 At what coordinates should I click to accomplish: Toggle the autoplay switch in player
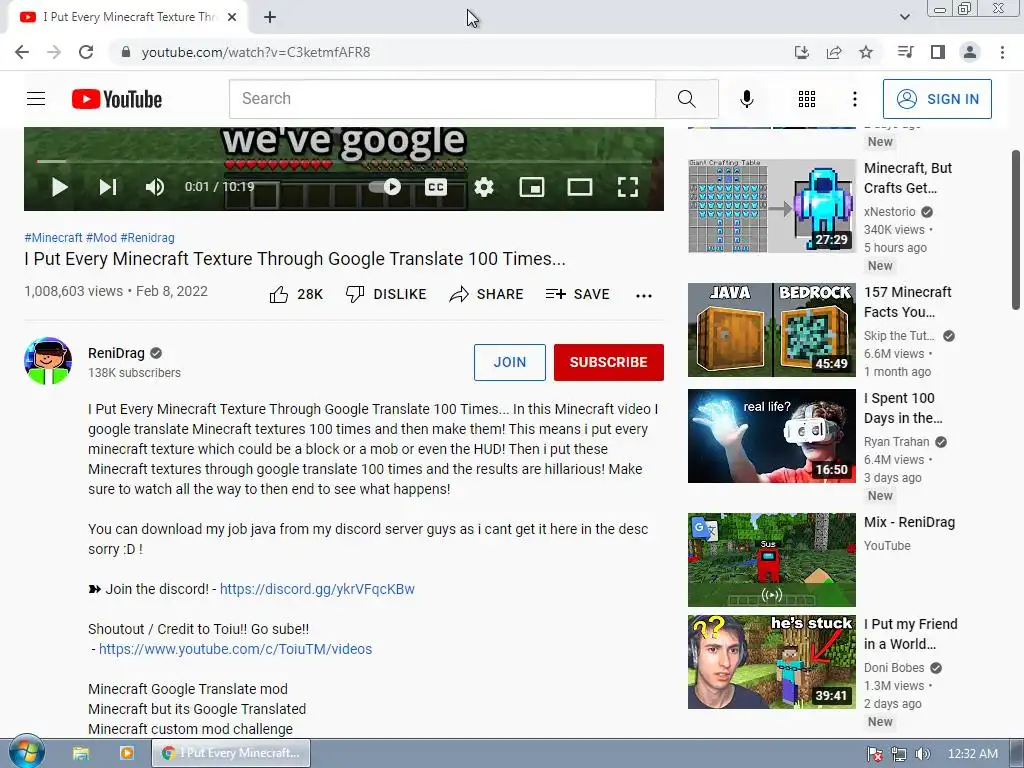pos(385,187)
